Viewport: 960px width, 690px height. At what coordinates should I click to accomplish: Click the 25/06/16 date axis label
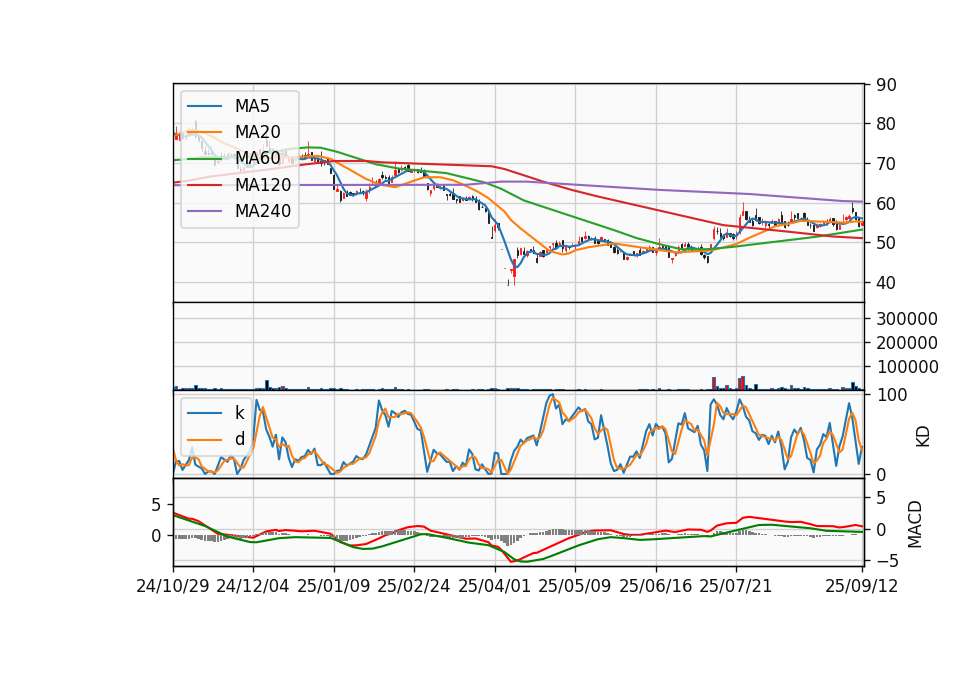point(656,586)
